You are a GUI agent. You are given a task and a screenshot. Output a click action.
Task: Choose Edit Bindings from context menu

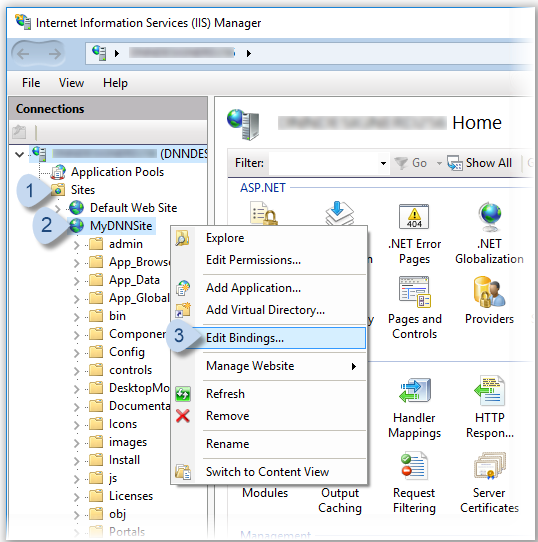[x=269, y=338]
